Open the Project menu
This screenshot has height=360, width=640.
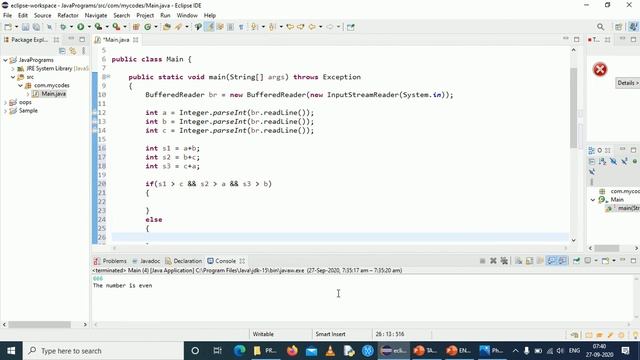tap(145, 16)
